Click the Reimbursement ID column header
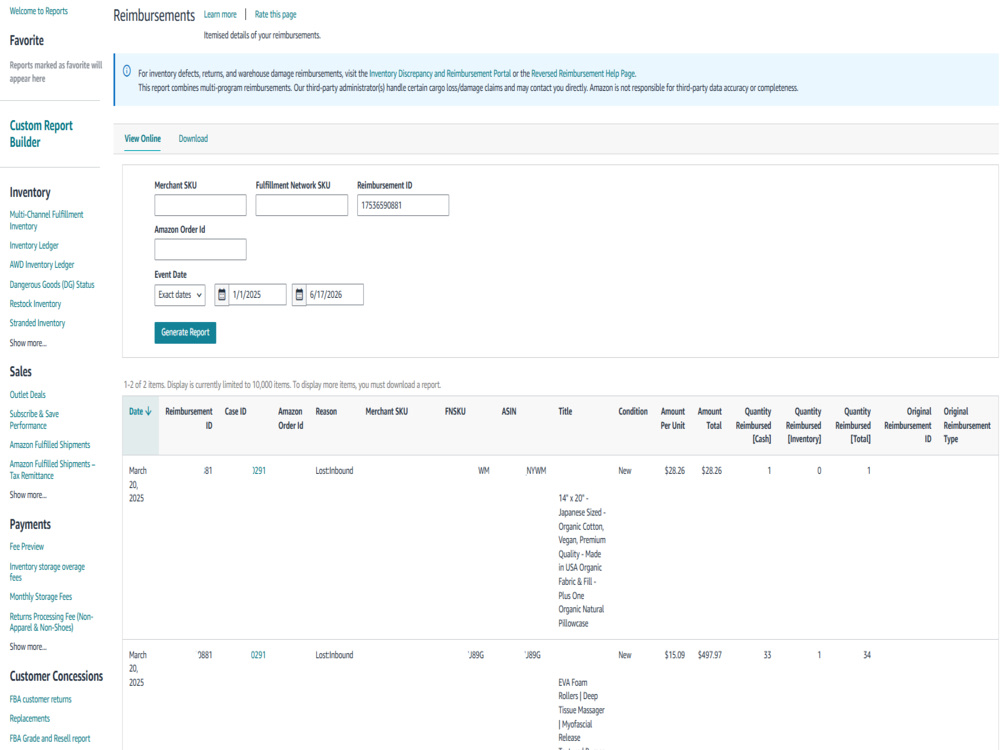 (x=189, y=418)
